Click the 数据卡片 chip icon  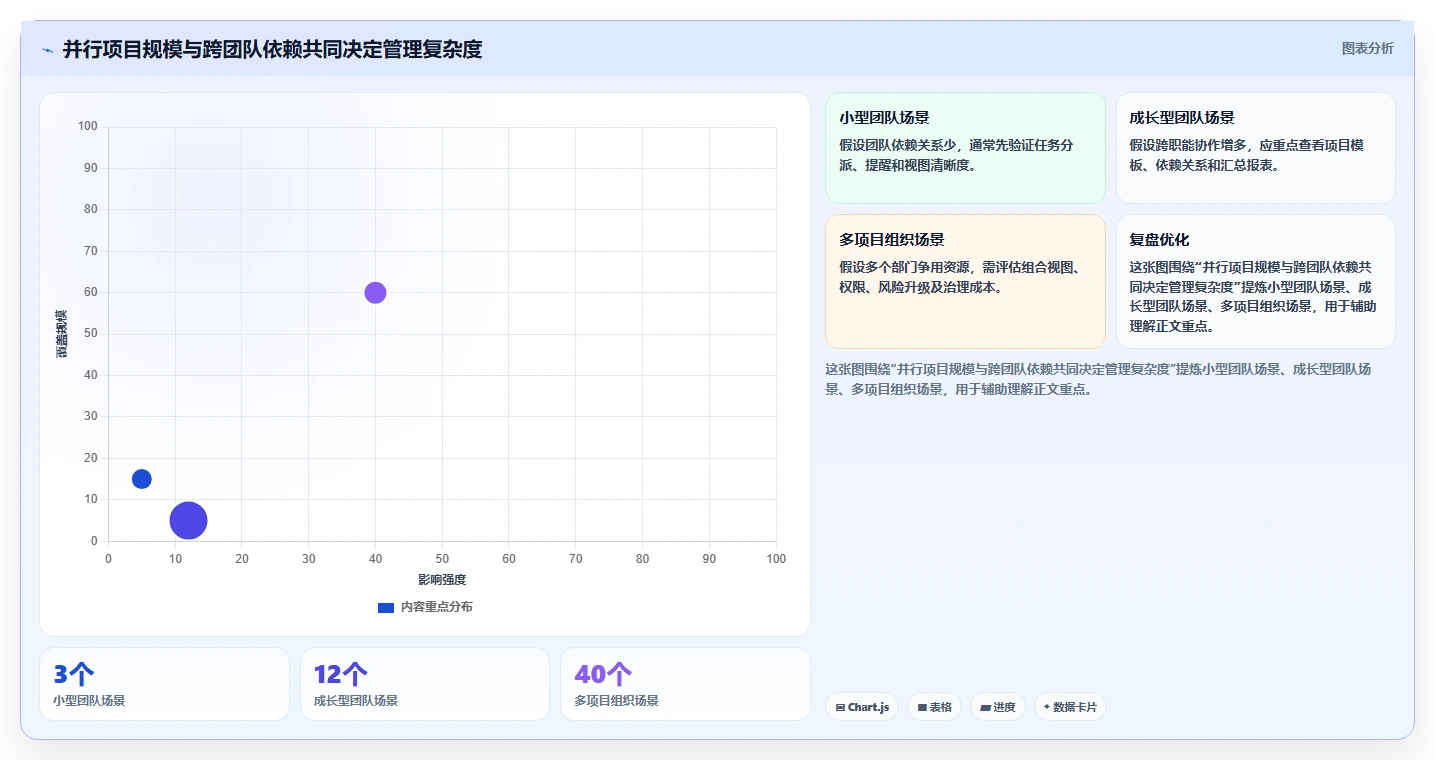pyautogui.click(x=1047, y=707)
